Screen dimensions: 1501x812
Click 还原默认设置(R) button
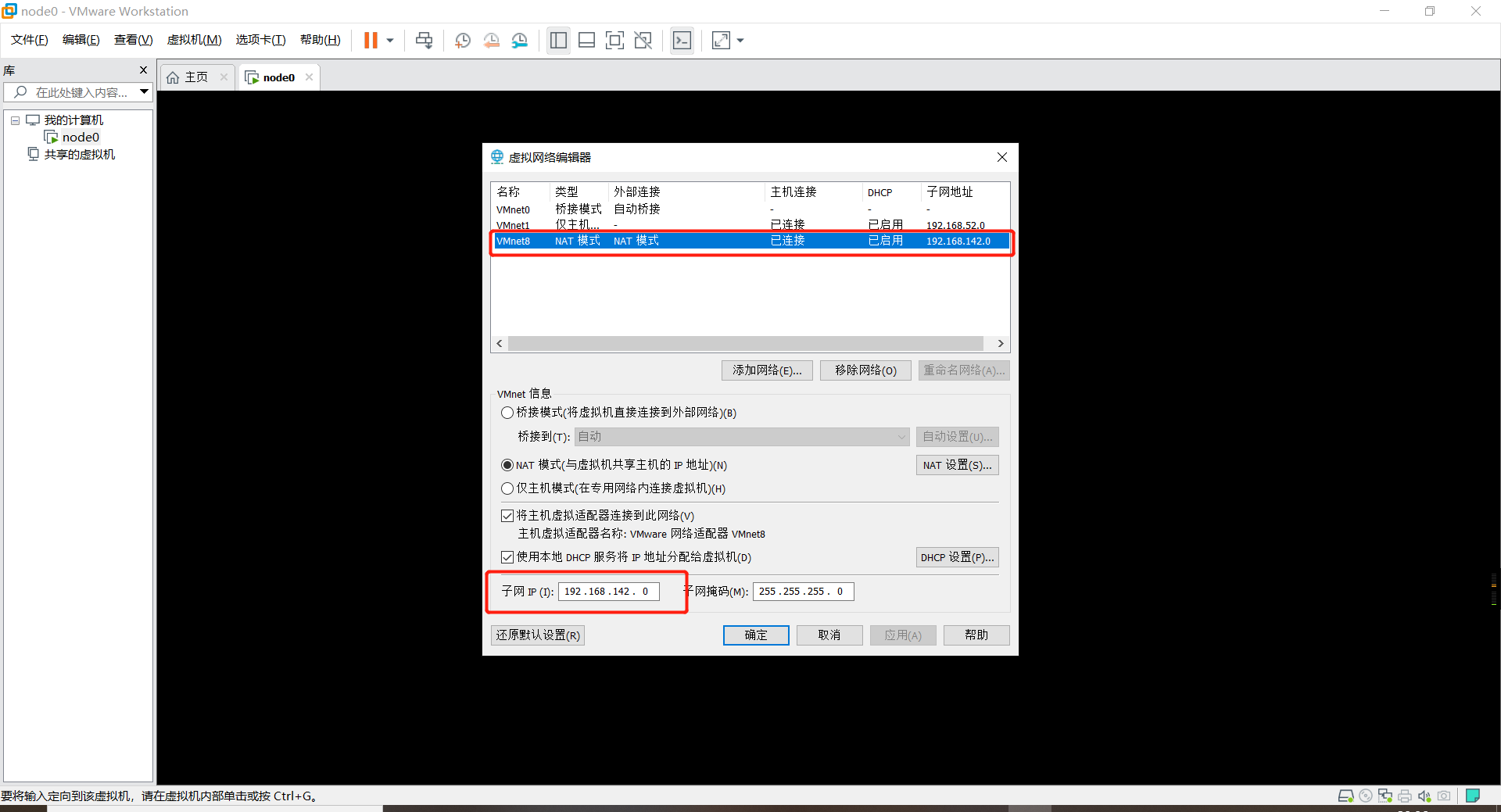[x=537, y=635]
